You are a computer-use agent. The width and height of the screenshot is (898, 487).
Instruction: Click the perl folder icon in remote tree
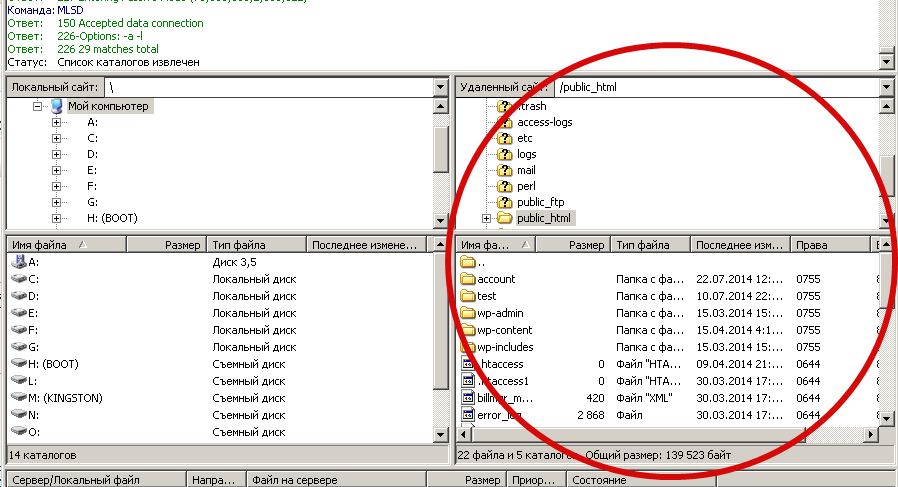point(504,186)
